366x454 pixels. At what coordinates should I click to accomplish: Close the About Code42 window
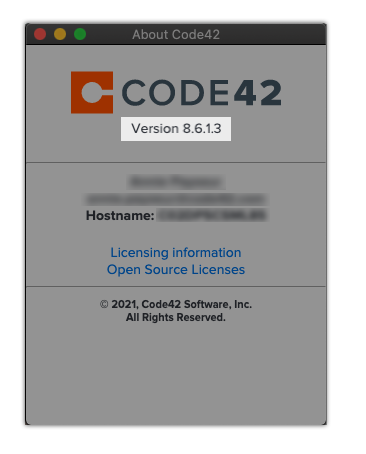click(40, 34)
